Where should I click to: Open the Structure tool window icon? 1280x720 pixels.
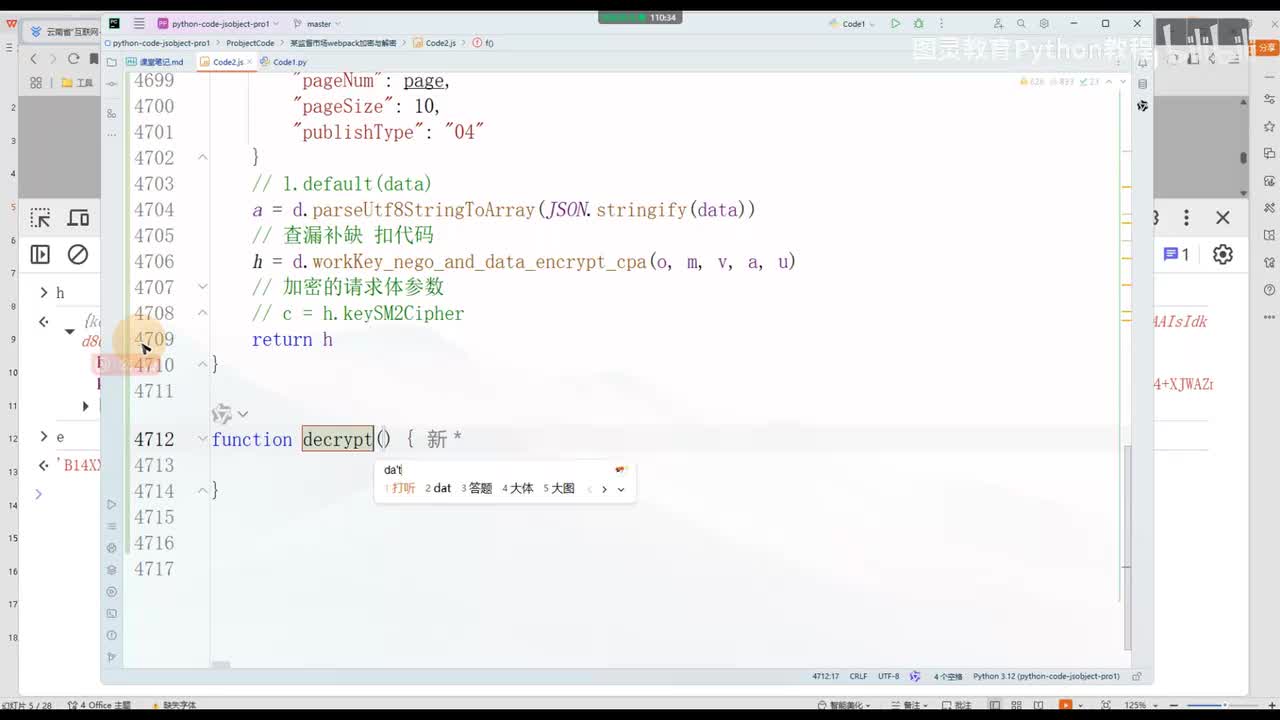[x=112, y=114]
